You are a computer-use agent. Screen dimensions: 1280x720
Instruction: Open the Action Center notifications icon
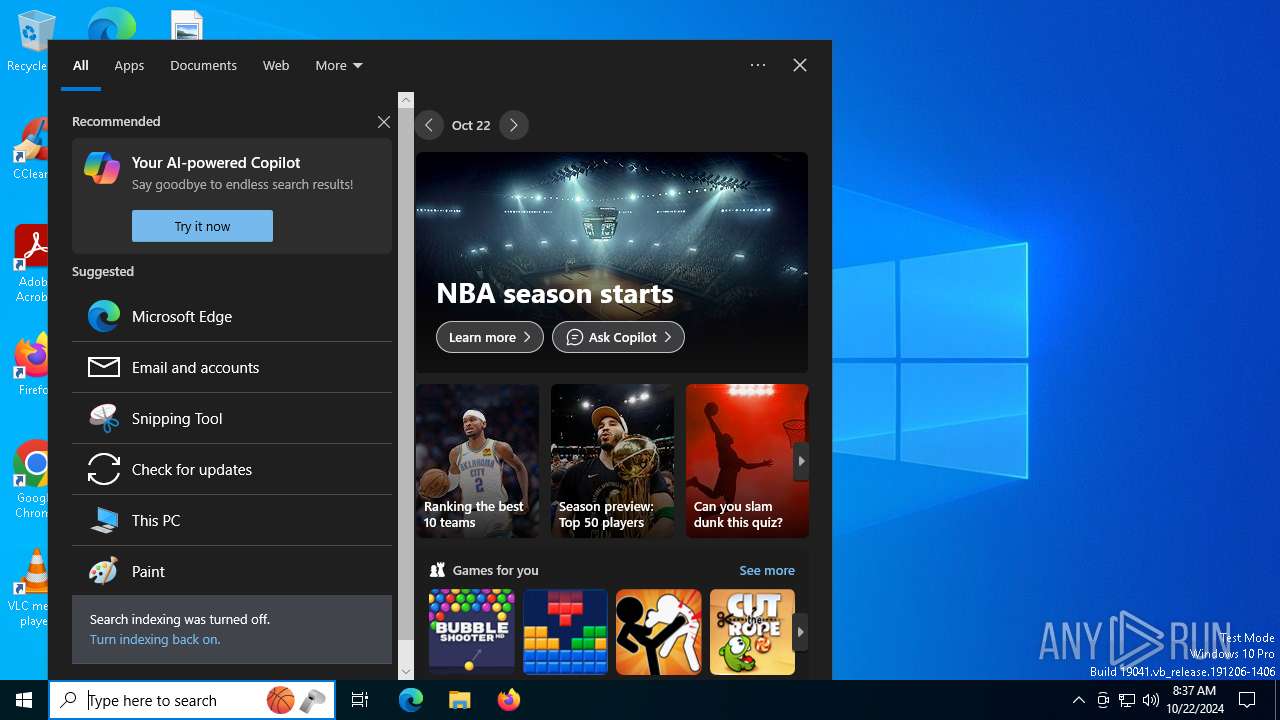(1247, 700)
